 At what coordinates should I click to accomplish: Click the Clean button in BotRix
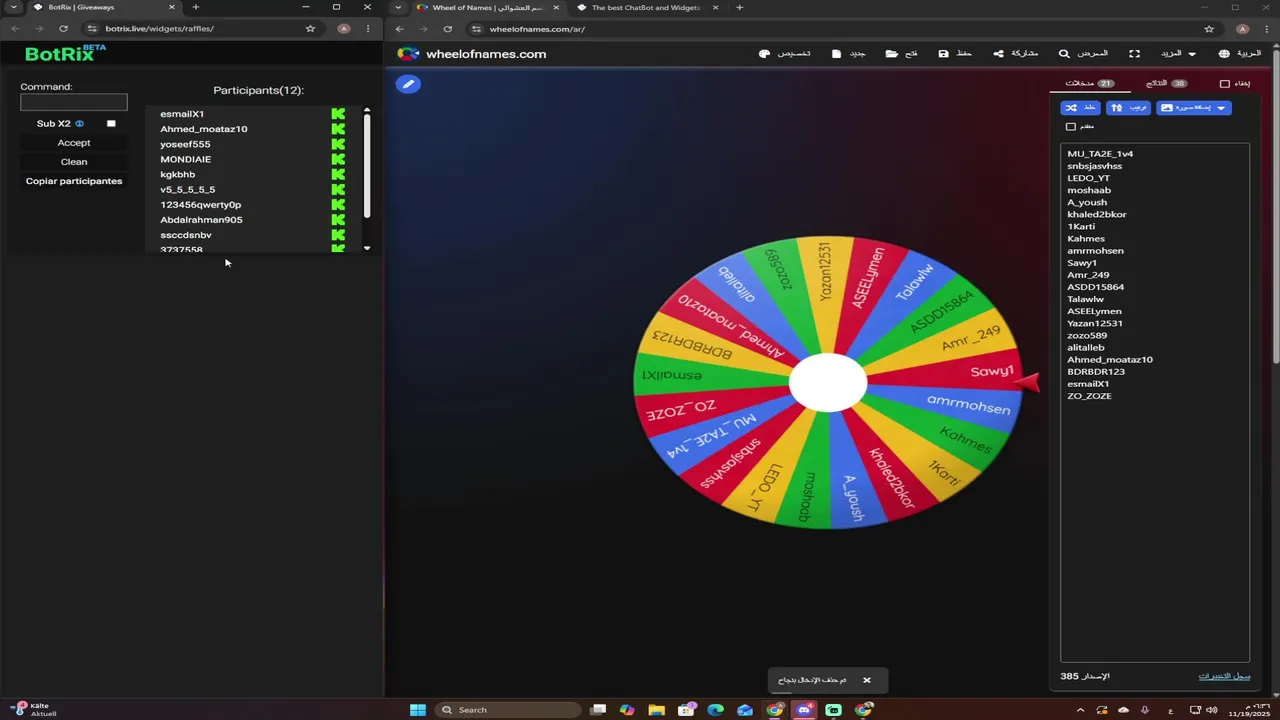74,162
